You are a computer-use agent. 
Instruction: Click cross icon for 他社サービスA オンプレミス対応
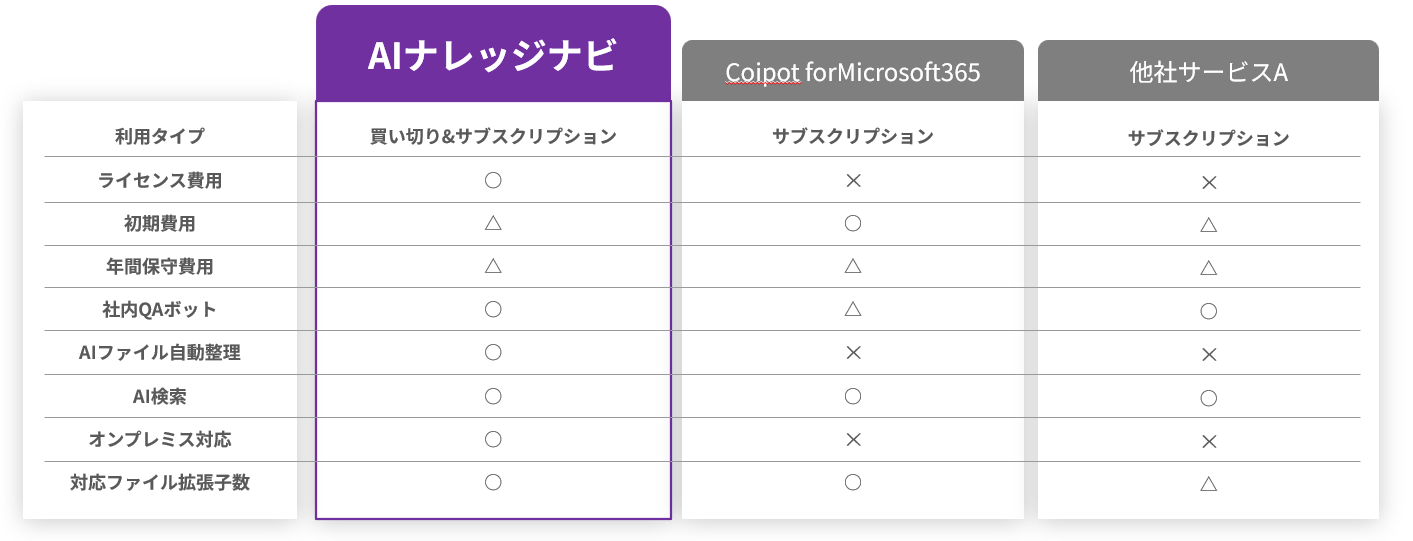pos(1208,441)
